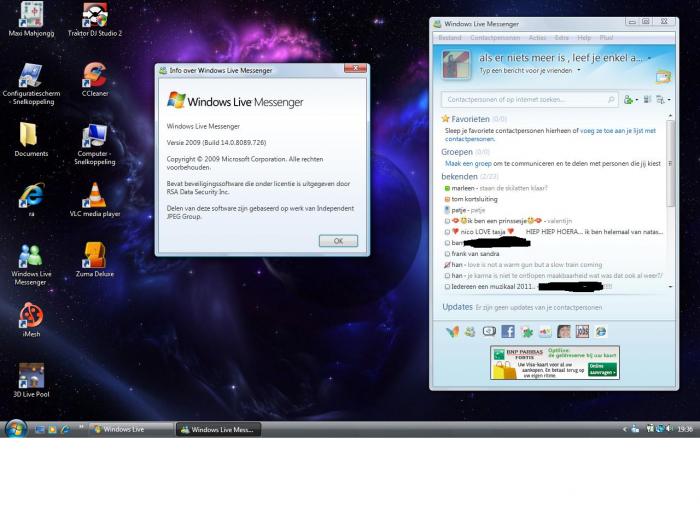
Task: Open the Bestand menu
Action: click(450, 38)
